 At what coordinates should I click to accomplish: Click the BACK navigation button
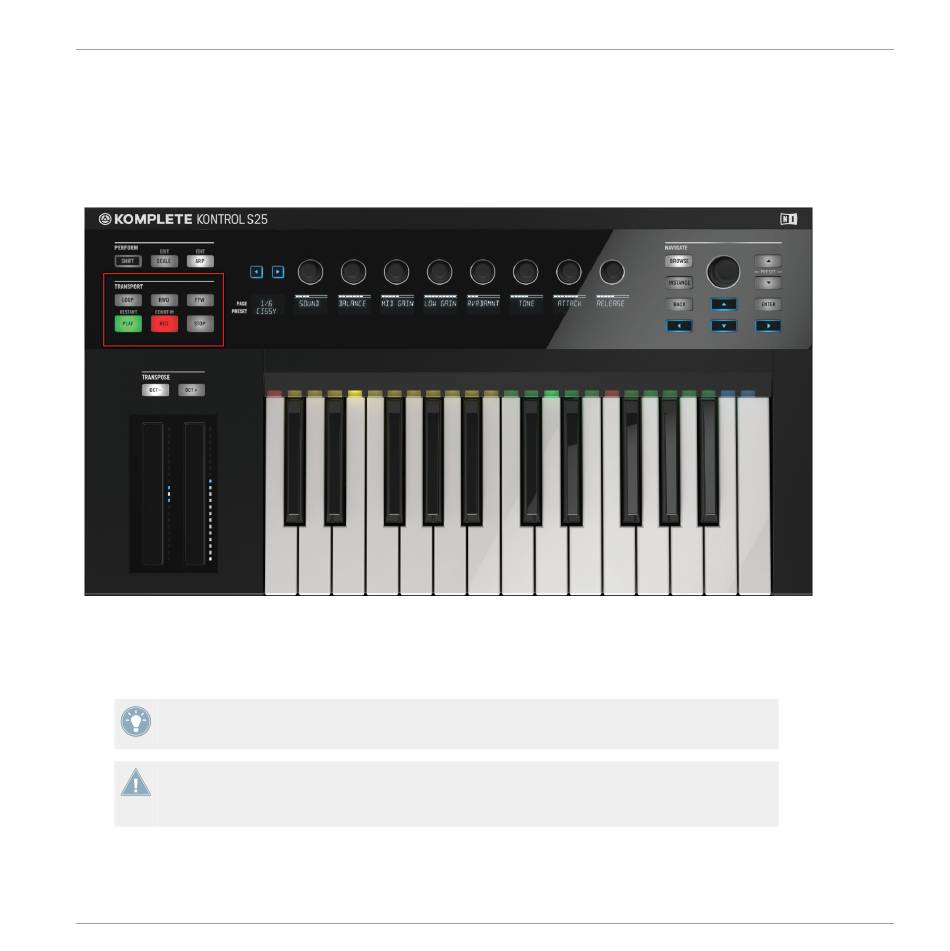coord(679,304)
